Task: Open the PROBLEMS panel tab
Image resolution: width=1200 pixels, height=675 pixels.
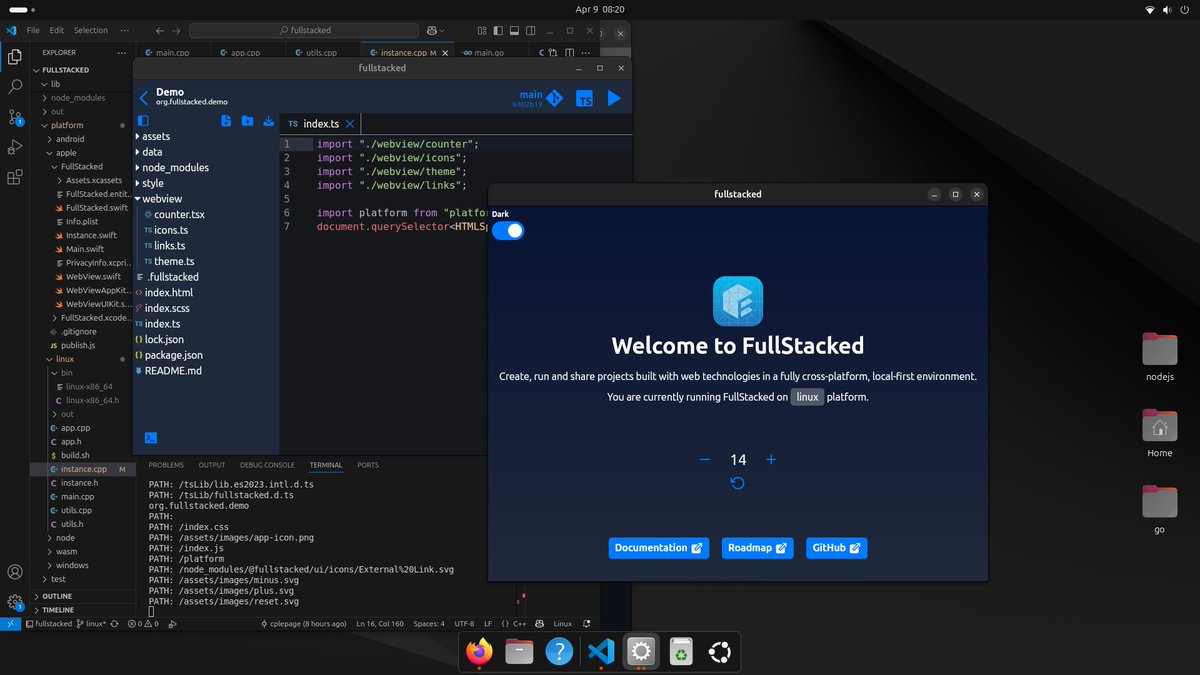Action: coord(165,464)
